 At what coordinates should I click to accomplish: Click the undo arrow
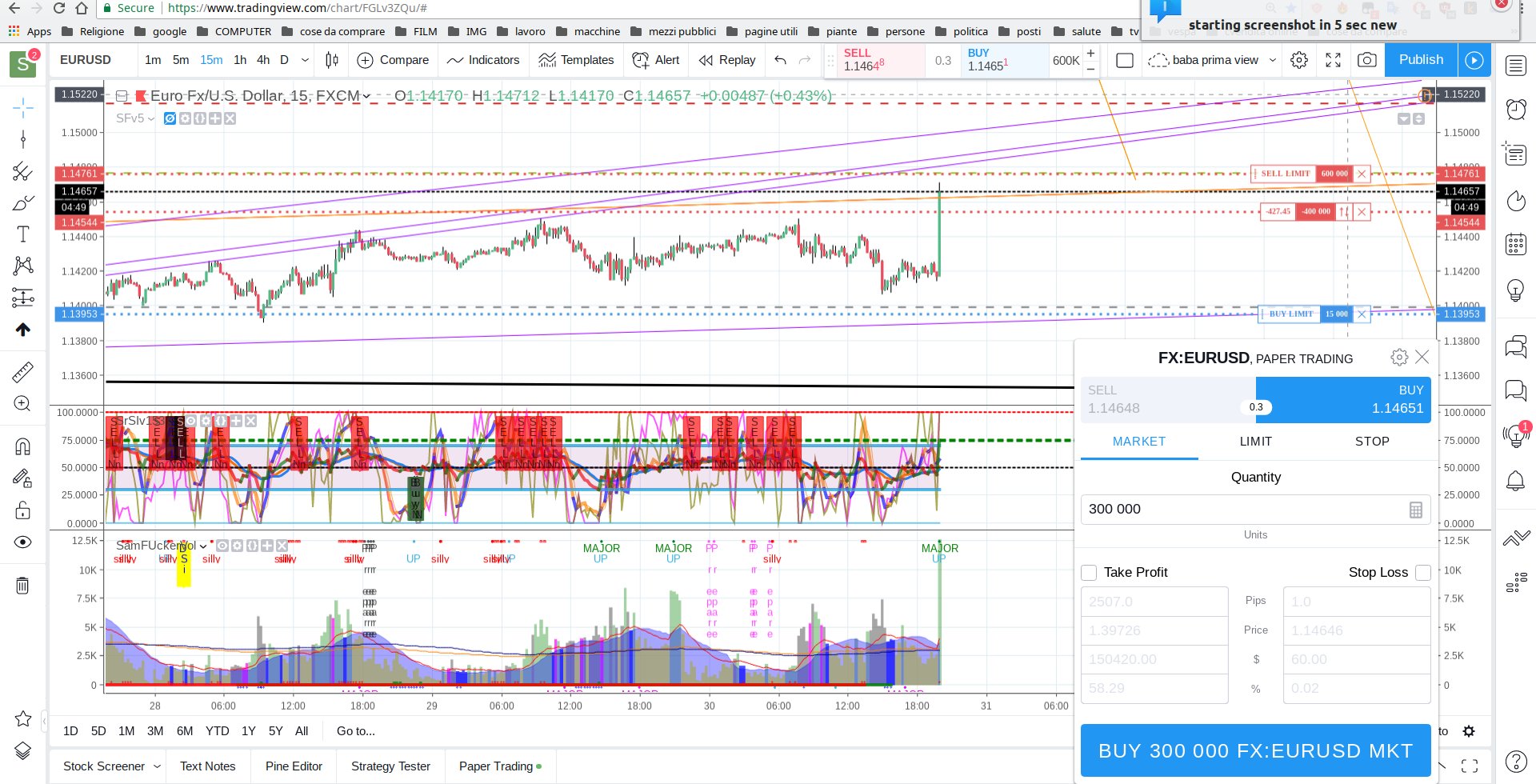[x=781, y=60]
